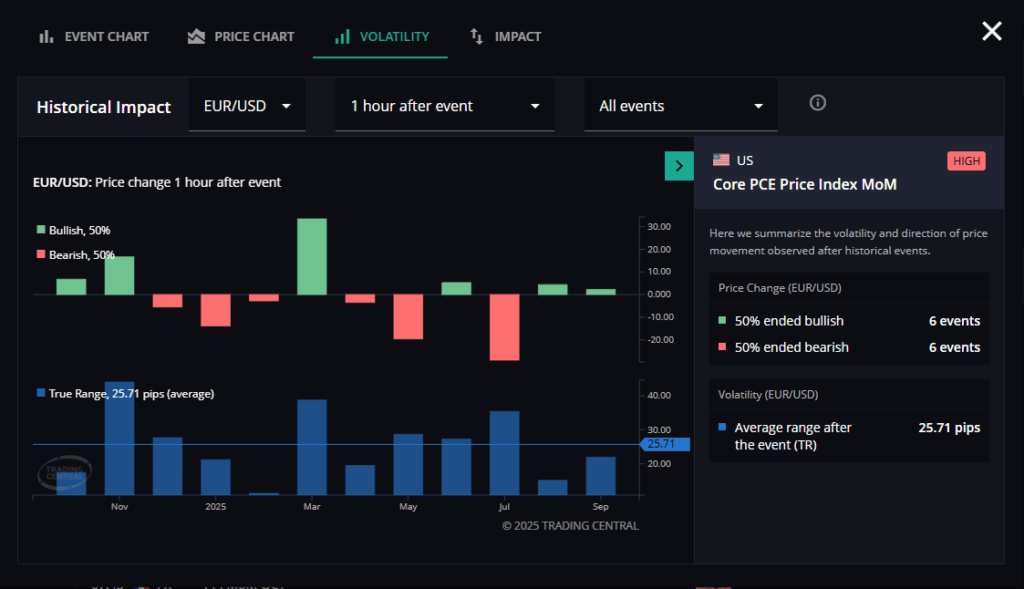Click the Price Chart mountain icon
Viewport: 1024px width, 589px height.
196,37
